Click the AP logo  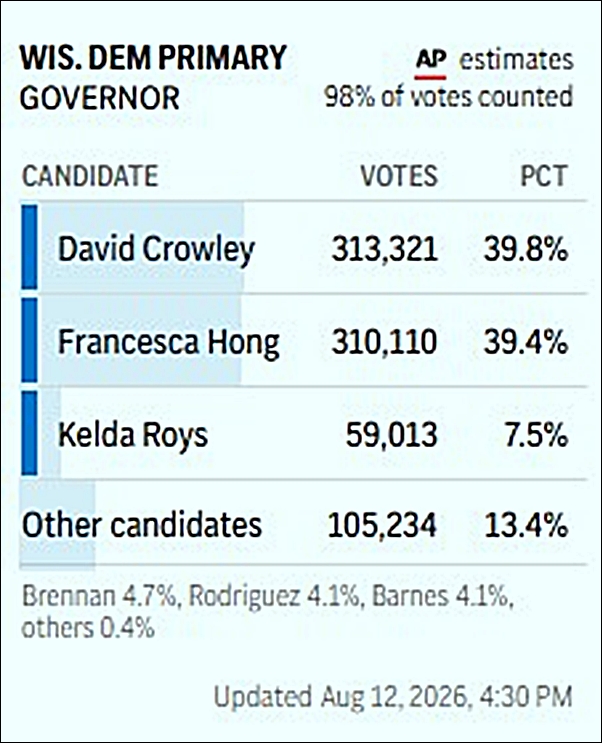[430, 63]
